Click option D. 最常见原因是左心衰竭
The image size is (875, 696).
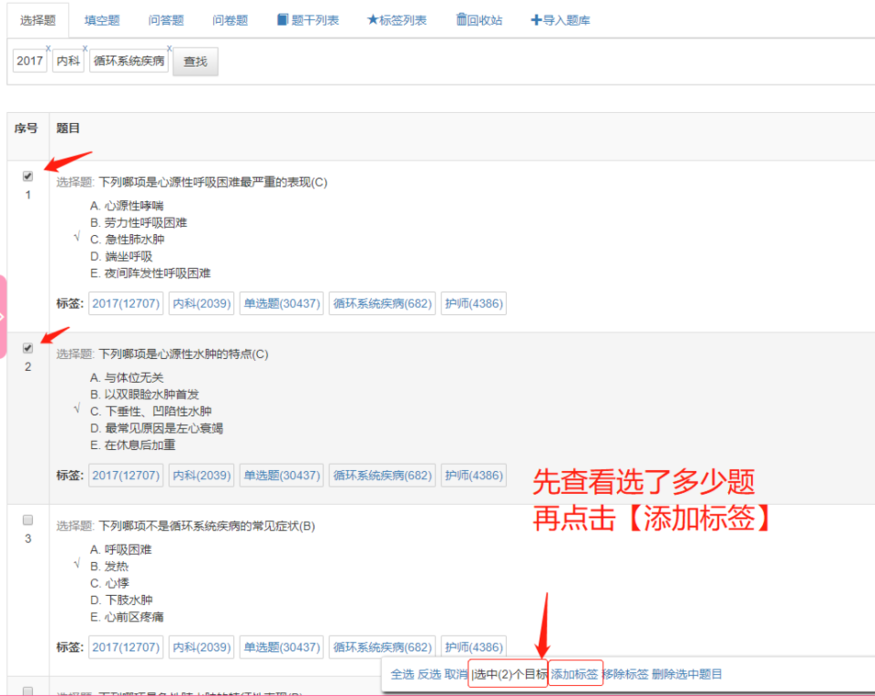point(157,428)
